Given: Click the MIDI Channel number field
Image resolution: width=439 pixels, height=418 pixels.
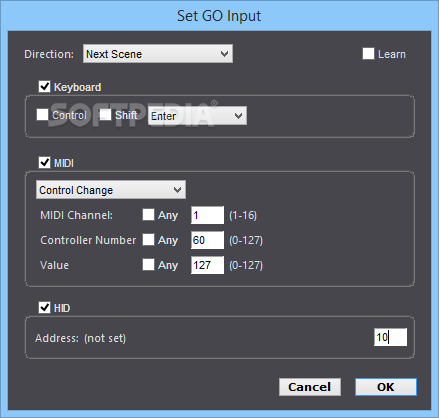Looking at the screenshot, I should tap(207, 215).
